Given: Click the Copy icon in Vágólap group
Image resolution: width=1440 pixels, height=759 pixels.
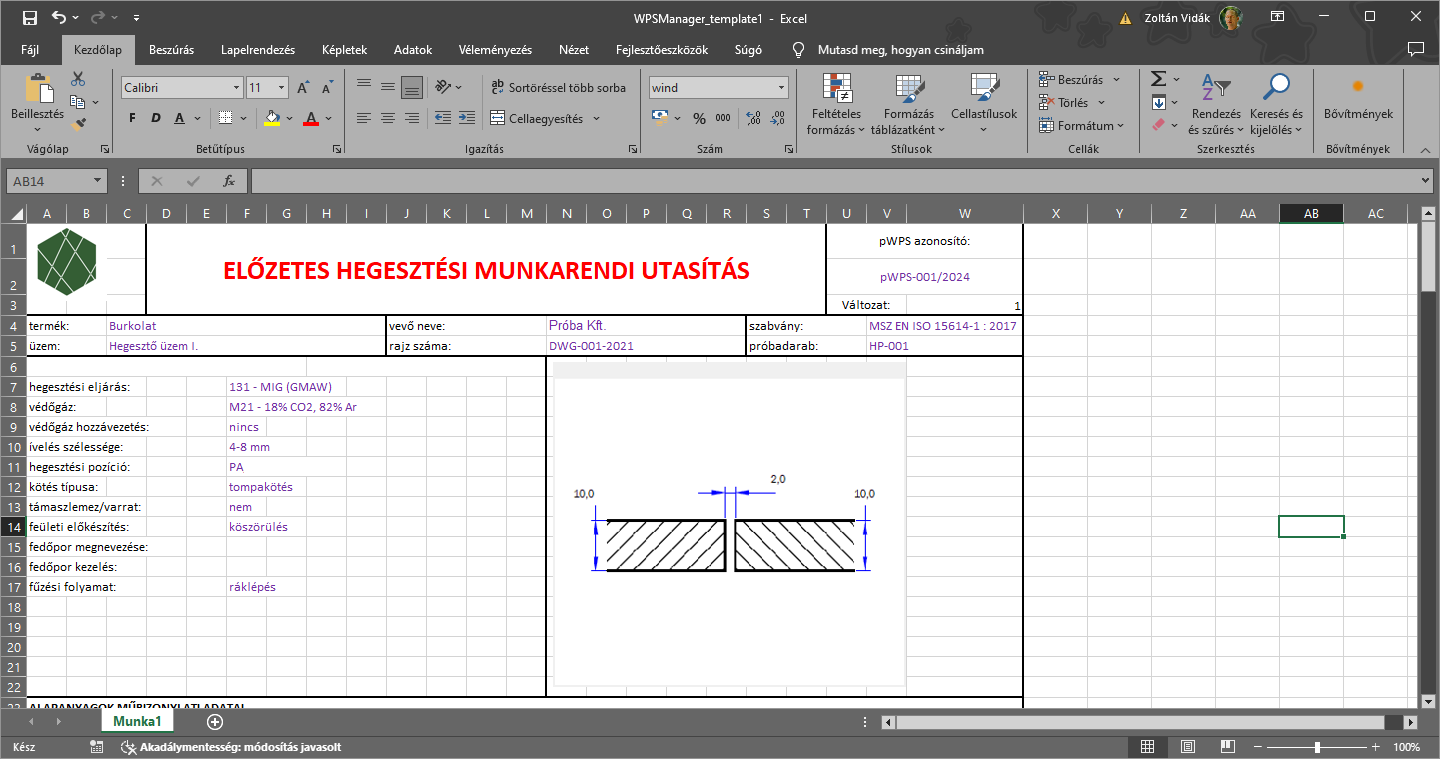Looking at the screenshot, I should (78, 102).
